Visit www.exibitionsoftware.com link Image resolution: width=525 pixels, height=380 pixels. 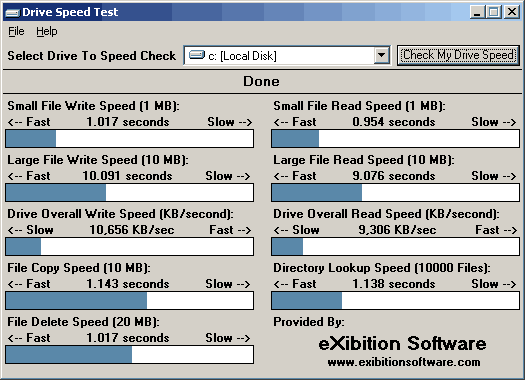pos(404,362)
